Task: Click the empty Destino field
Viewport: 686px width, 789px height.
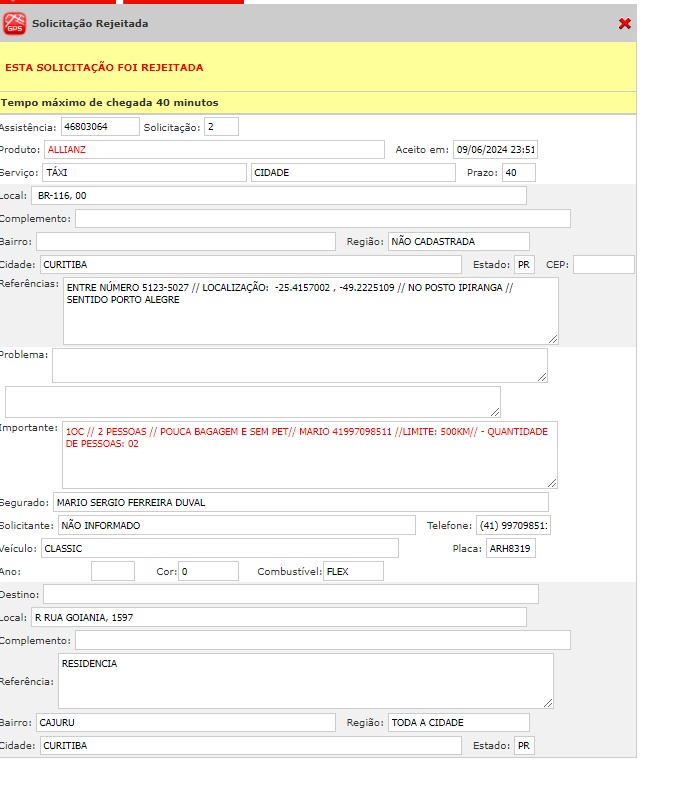Action: (x=291, y=594)
